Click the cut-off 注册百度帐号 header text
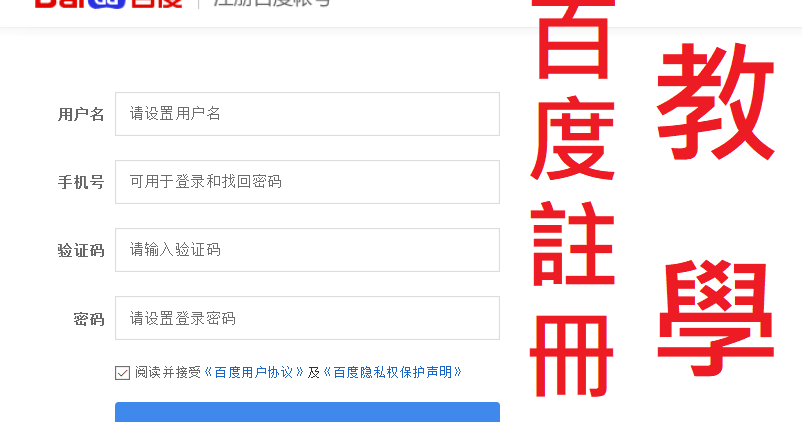The width and height of the screenshot is (802, 422). tap(273, 3)
